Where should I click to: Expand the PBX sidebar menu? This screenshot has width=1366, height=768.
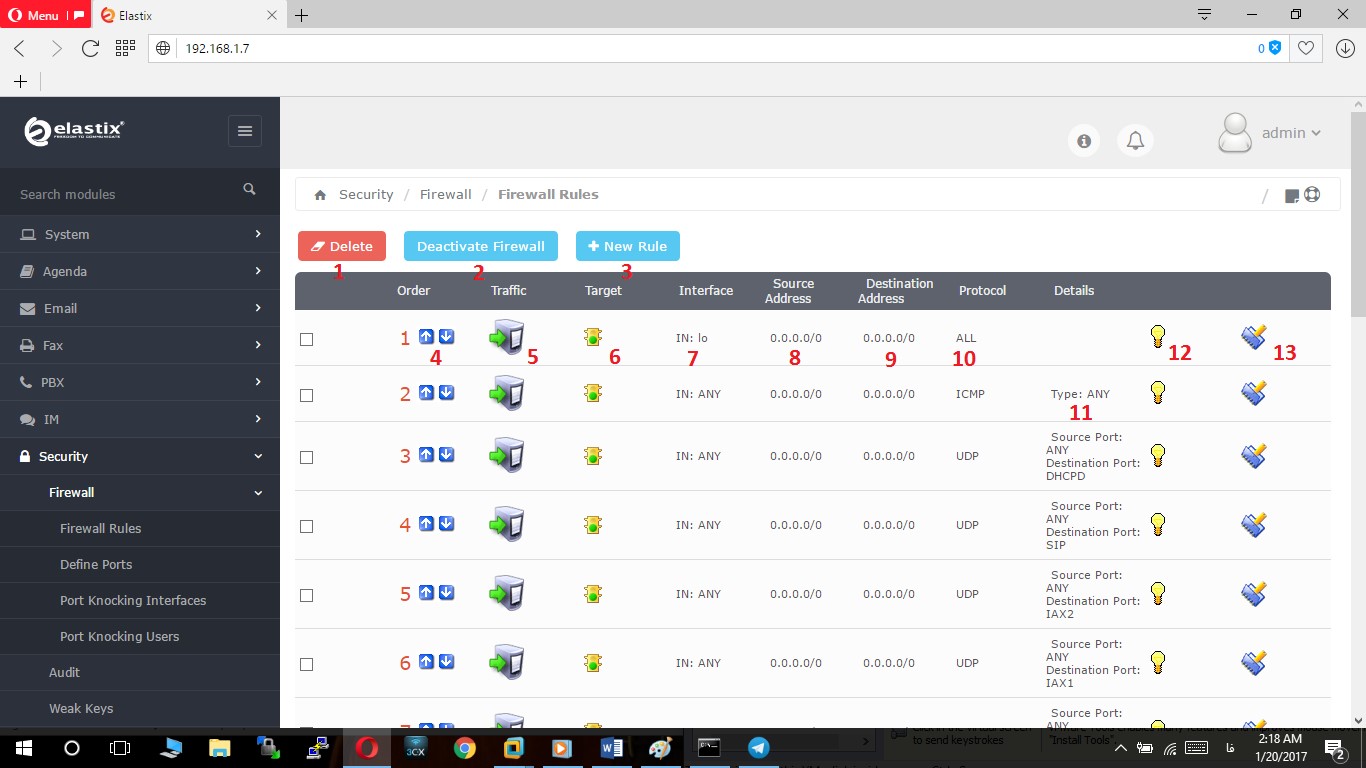[140, 382]
